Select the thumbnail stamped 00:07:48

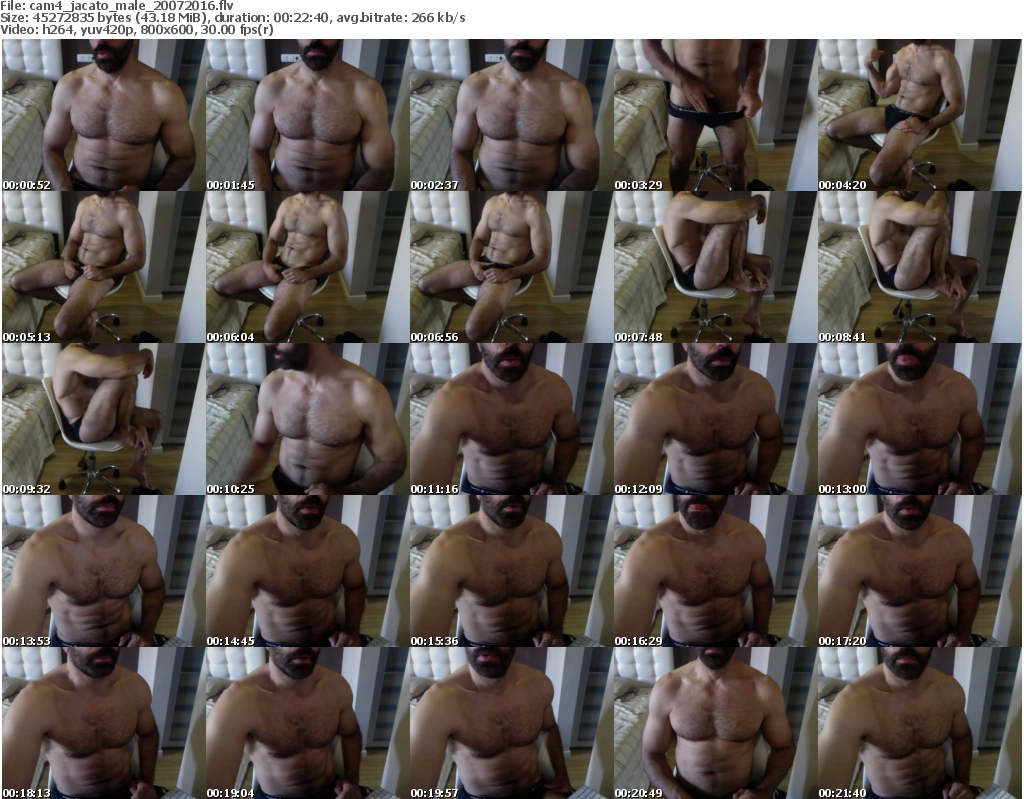pos(715,267)
